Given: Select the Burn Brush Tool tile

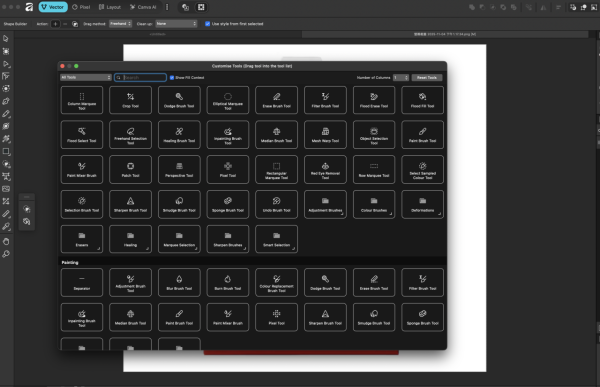Looking at the screenshot, I should click(228, 282).
